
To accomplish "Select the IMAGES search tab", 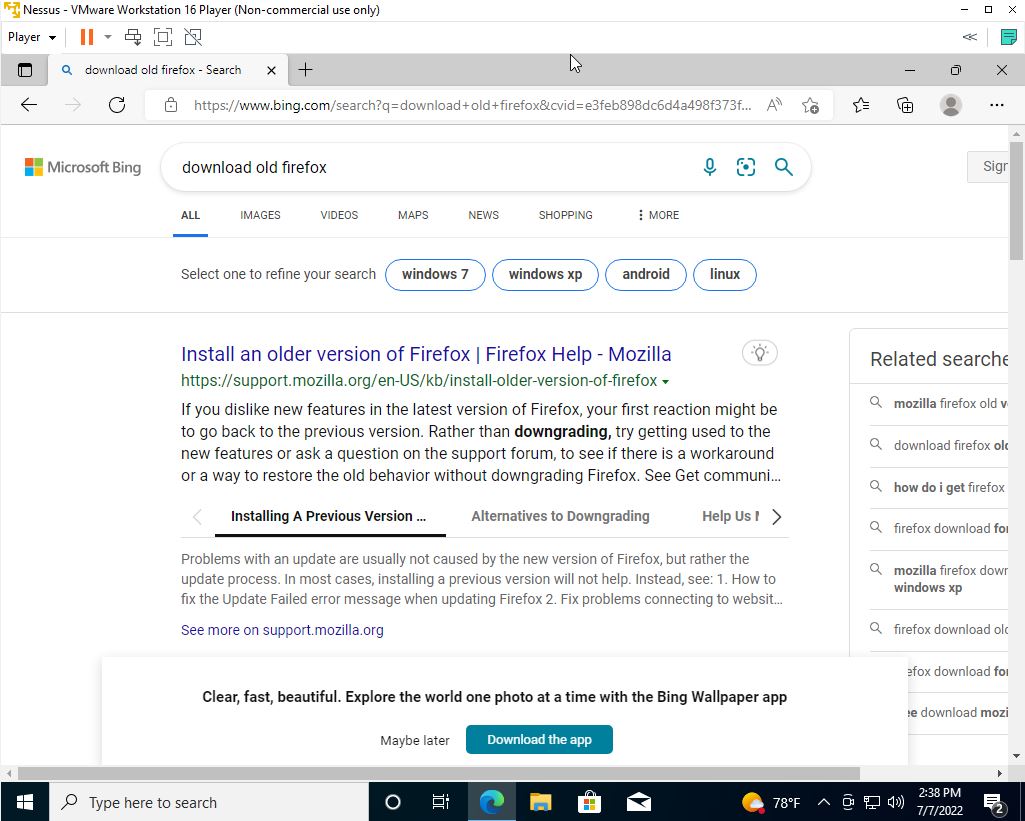I will (260, 215).
